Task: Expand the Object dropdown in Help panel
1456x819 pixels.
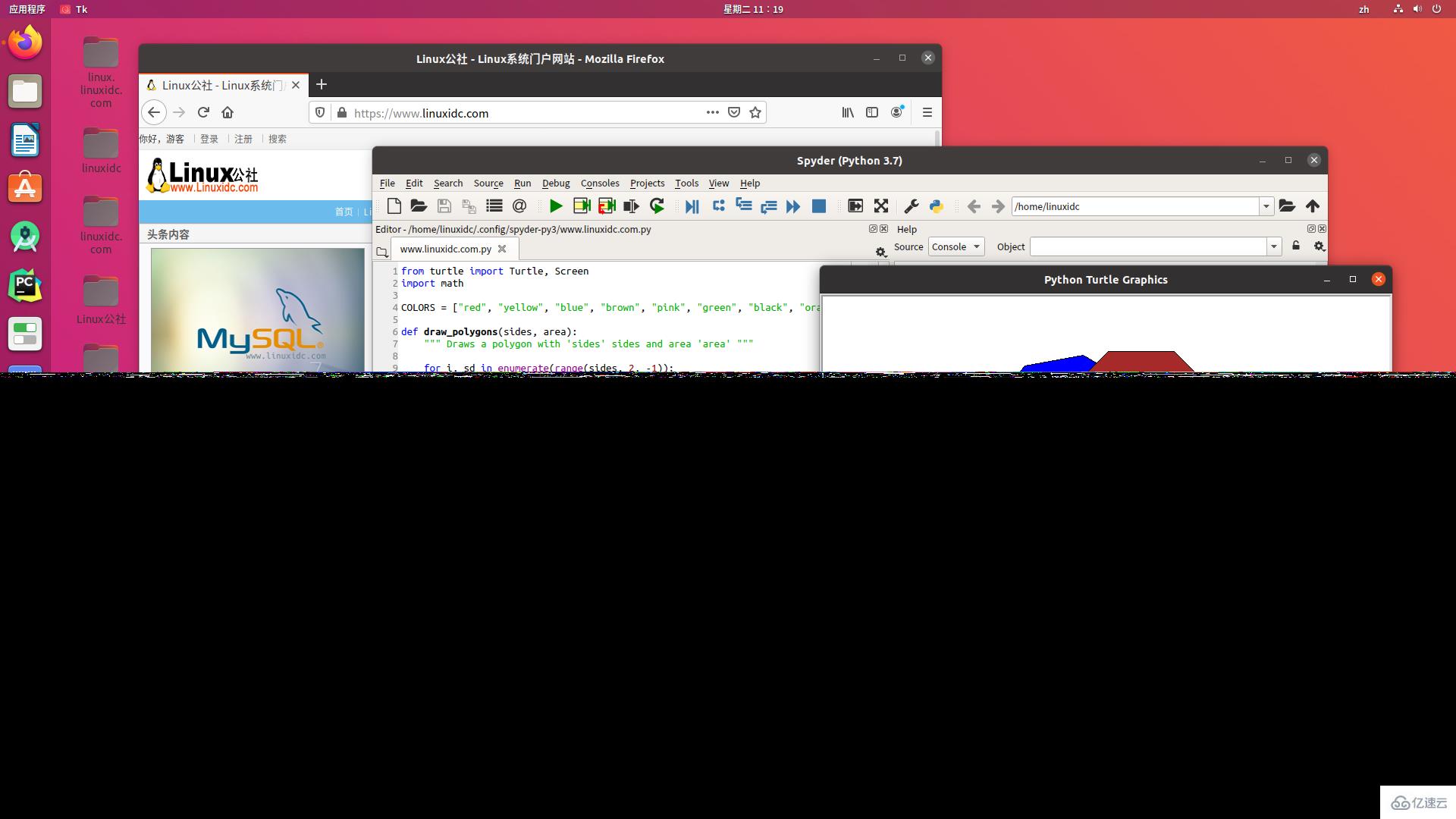Action: pyautogui.click(x=1274, y=246)
